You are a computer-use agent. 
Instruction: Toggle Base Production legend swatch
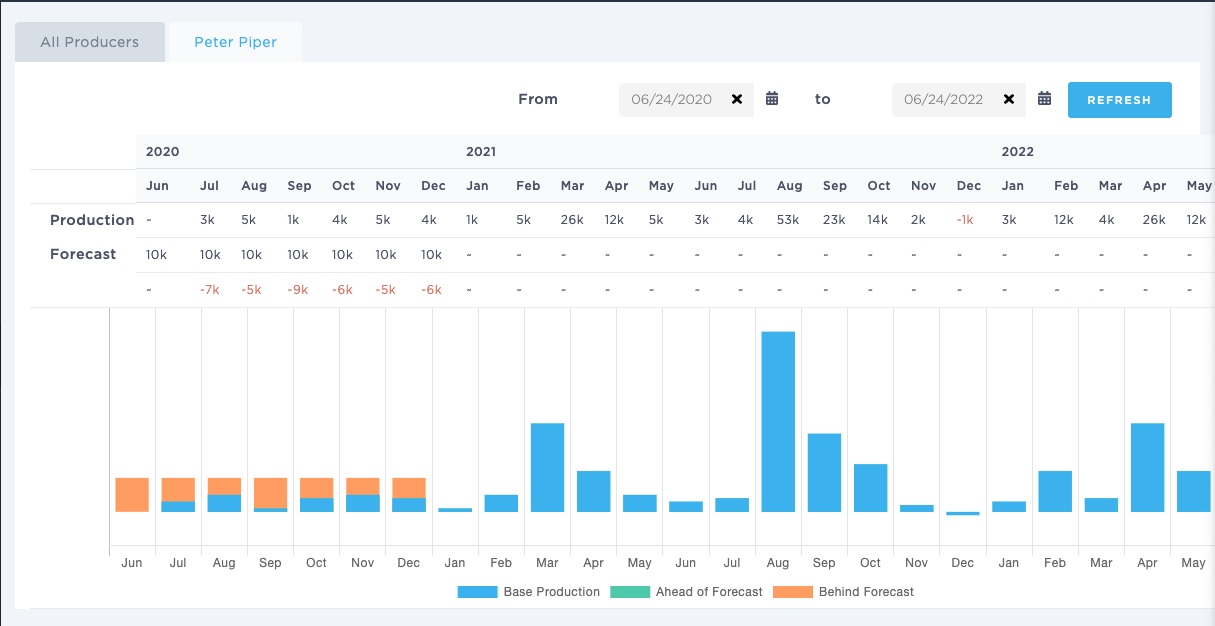pyautogui.click(x=477, y=592)
